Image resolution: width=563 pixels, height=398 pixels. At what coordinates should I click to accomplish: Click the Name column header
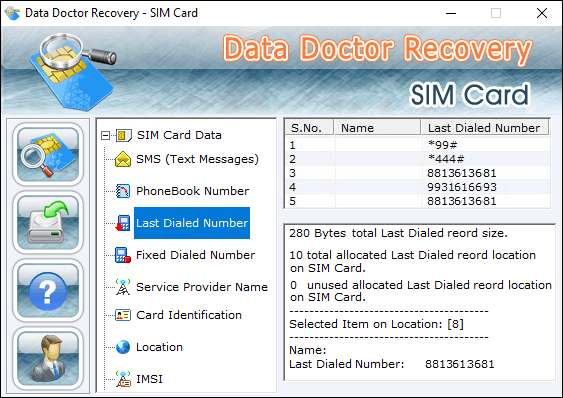(x=377, y=128)
